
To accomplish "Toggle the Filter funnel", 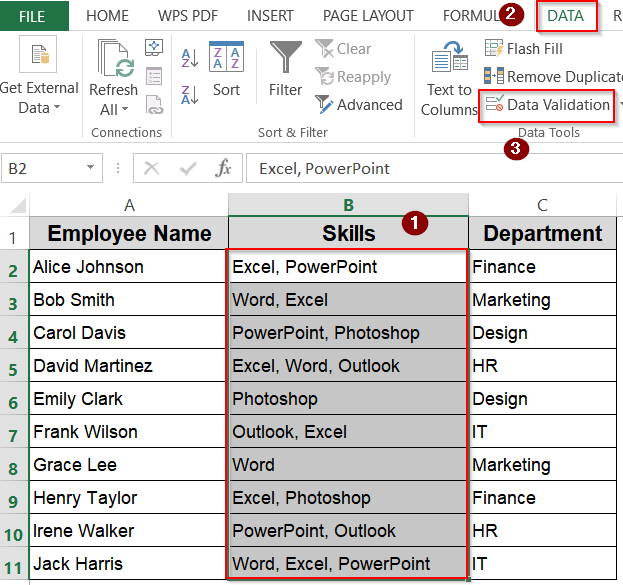I will point(285,68).
